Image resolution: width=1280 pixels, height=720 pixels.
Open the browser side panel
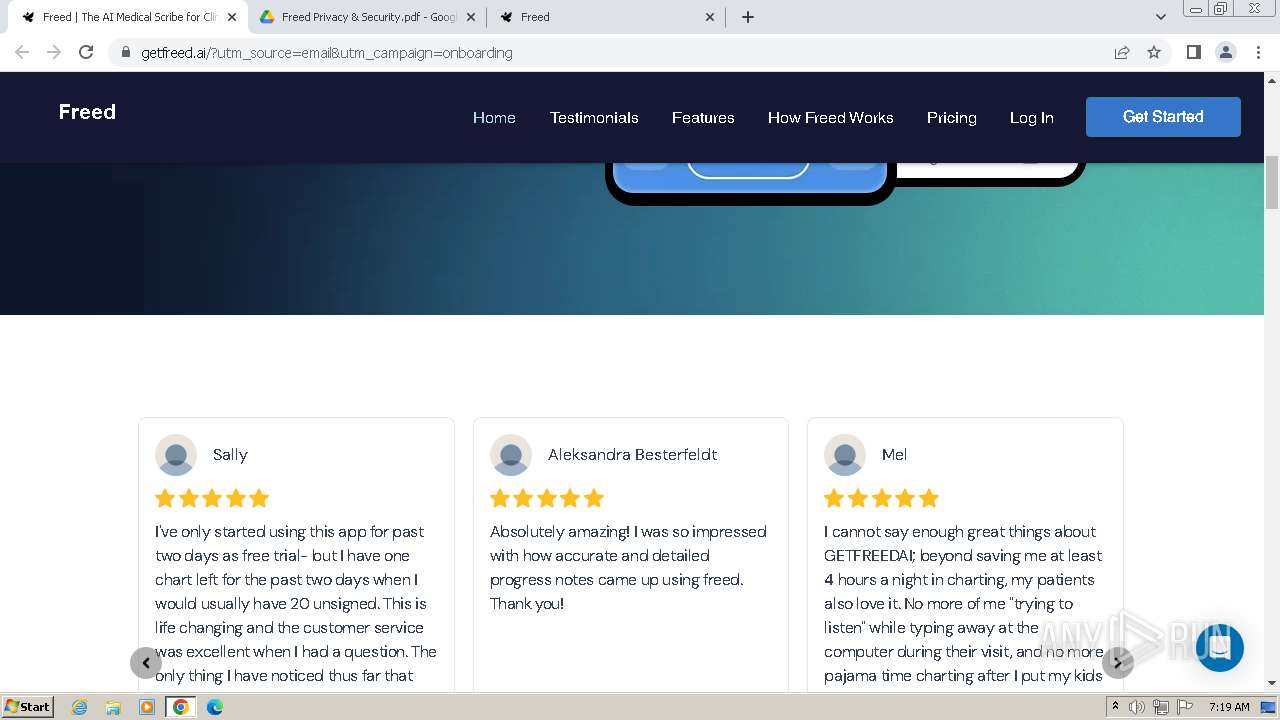coord(1193,52)
